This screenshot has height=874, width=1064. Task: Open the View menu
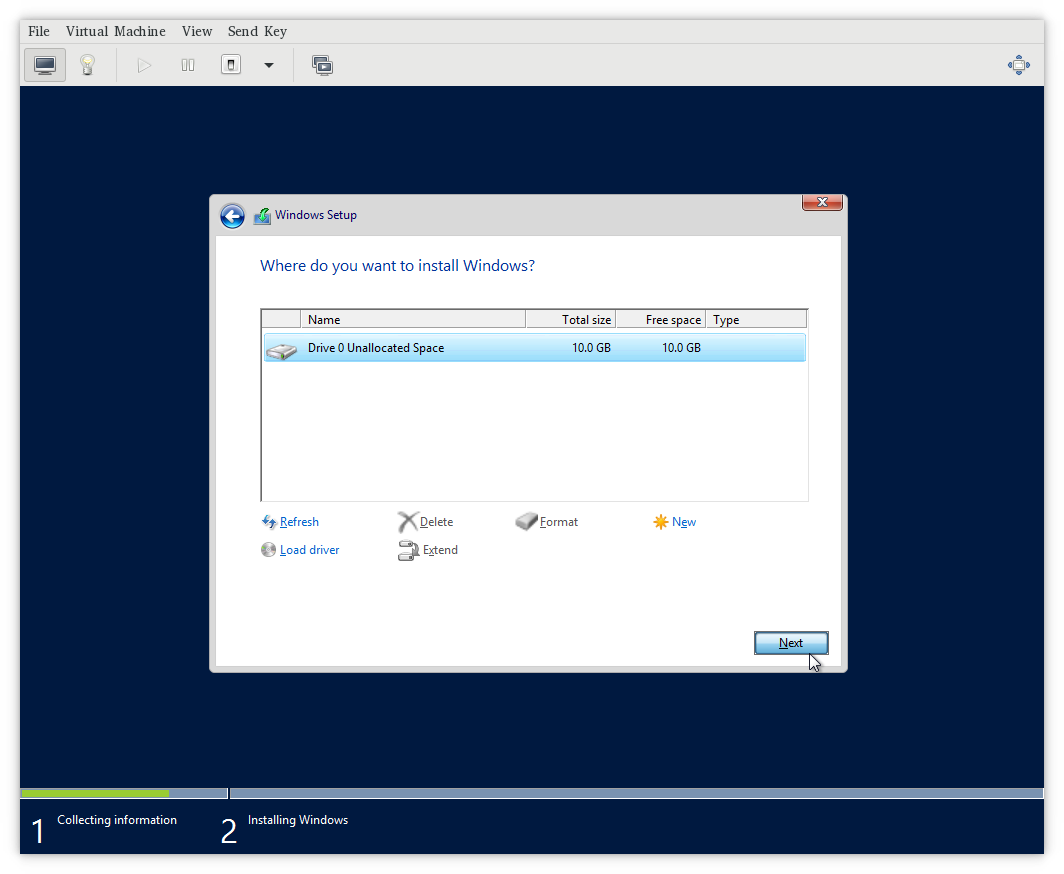click(x=197, y=31)
